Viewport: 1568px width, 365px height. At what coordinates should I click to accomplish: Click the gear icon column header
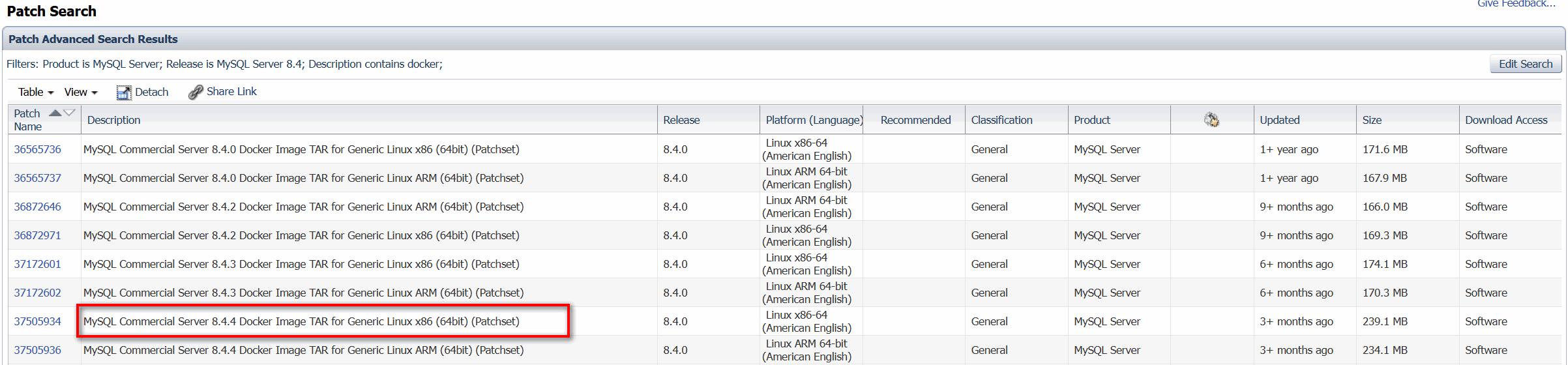click(1211, 120)
